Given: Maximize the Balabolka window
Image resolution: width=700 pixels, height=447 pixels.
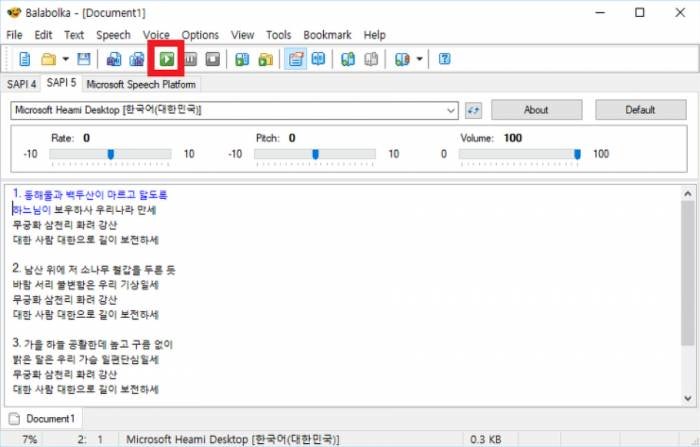Looking at the screenshot, I should (640, 13).
